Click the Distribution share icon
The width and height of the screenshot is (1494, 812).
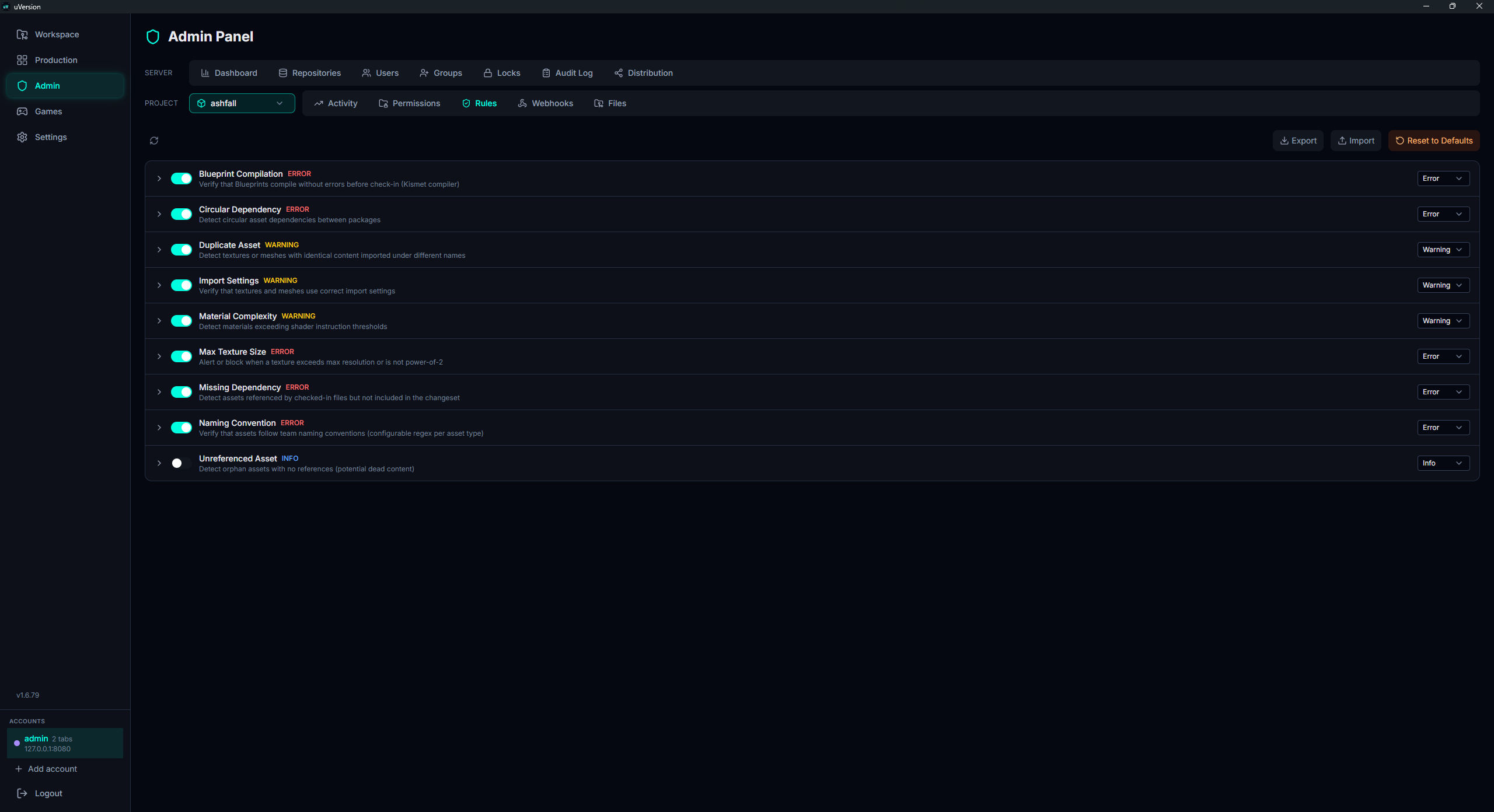(619, 73)
